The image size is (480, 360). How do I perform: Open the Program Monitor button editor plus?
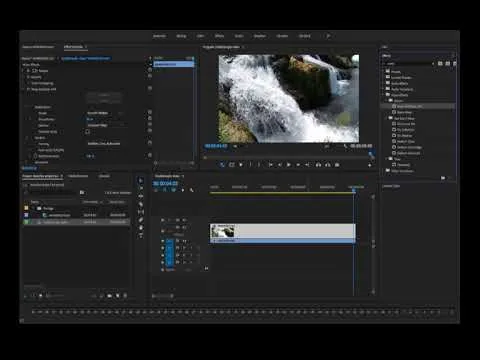point(369,165)
